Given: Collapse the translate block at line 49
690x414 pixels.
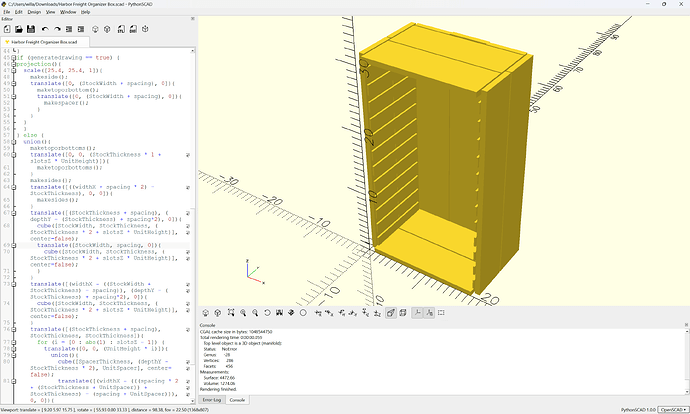Looking at the screenshot, I should pyautogui.click(x=14, y=84).
